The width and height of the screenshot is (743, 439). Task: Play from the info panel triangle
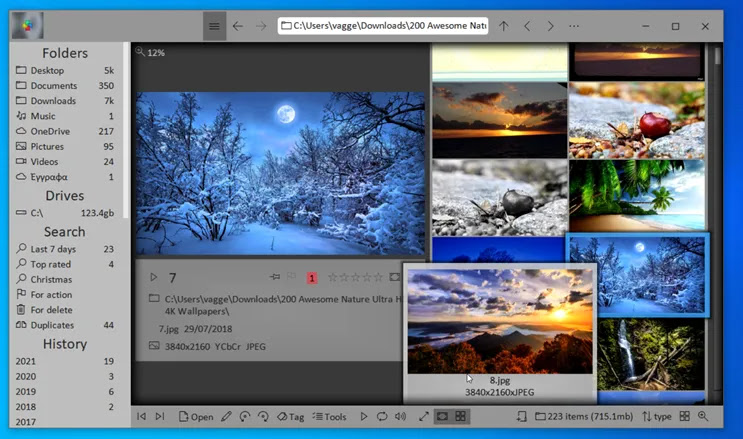click(154, 277)
